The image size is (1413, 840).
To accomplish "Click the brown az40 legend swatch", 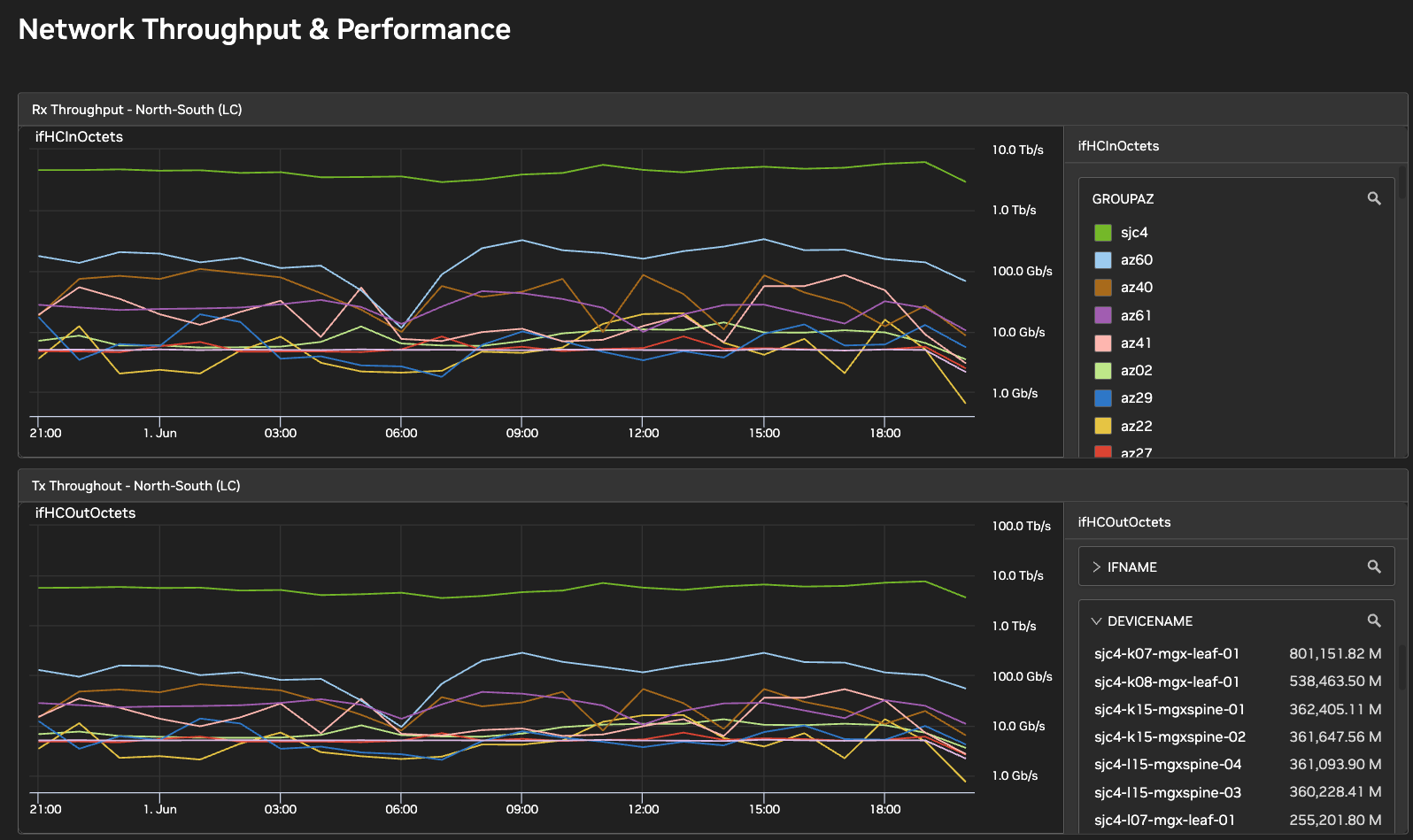I will coord(1103,288).
